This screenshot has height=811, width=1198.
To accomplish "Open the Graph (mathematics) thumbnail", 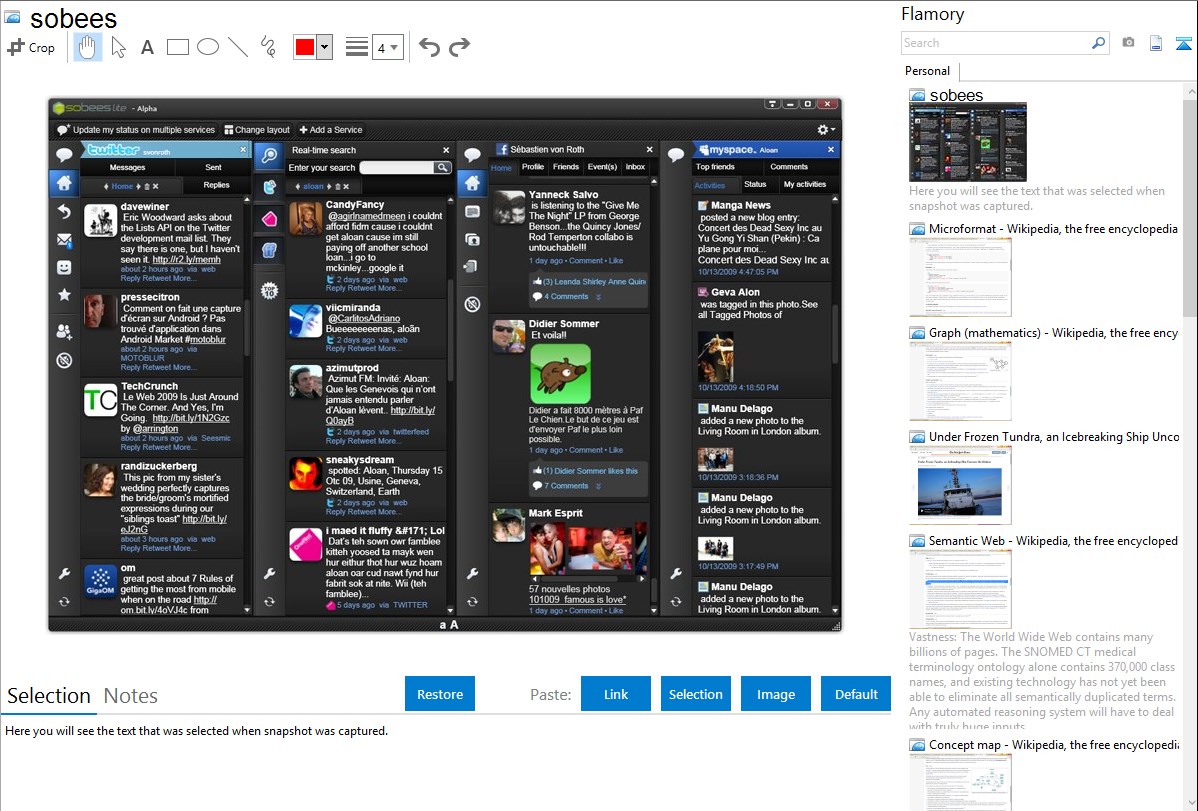I will coord(960,381).
